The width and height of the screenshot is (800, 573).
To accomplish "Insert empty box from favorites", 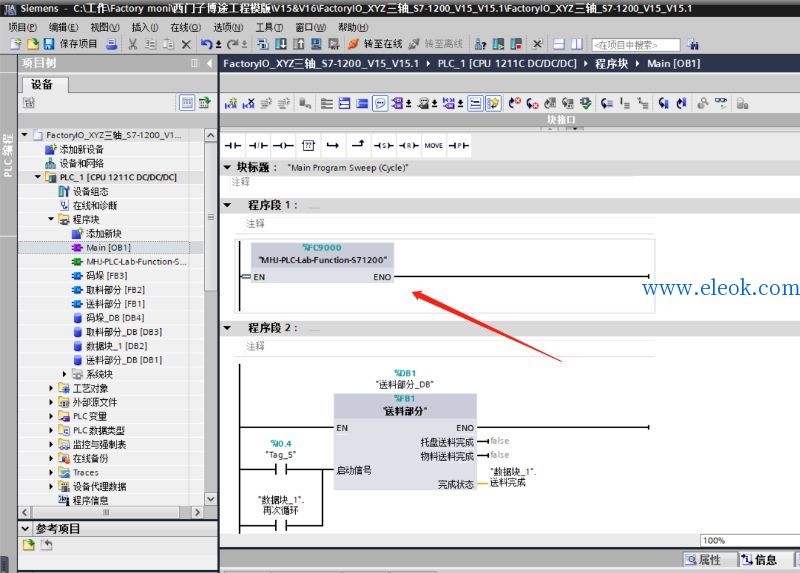I will click(308, 145).
